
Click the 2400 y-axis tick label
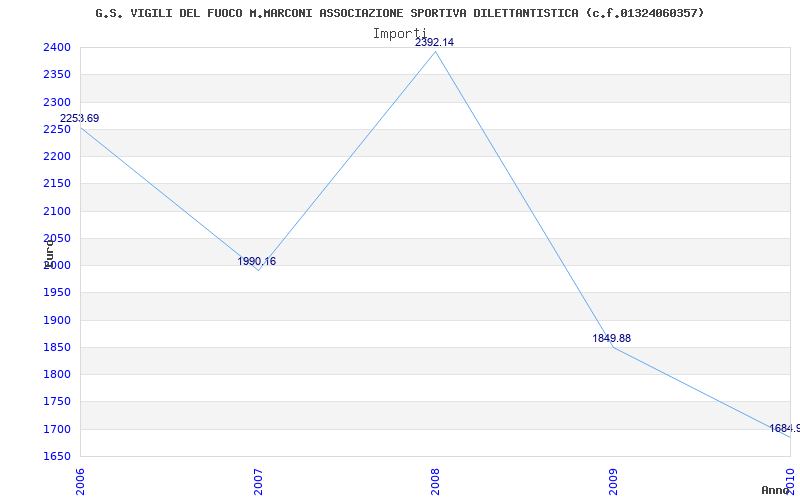pyautogui.click(x=58, y=47)
